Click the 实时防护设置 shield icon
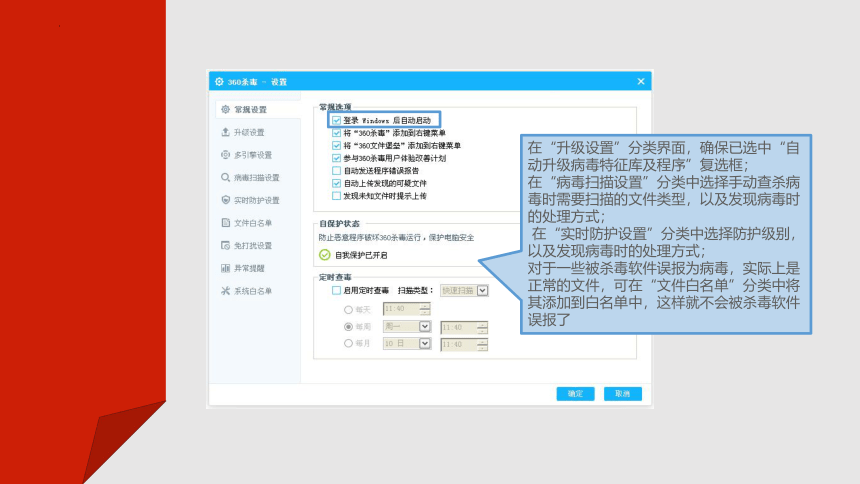 click(x=225, y=200)
